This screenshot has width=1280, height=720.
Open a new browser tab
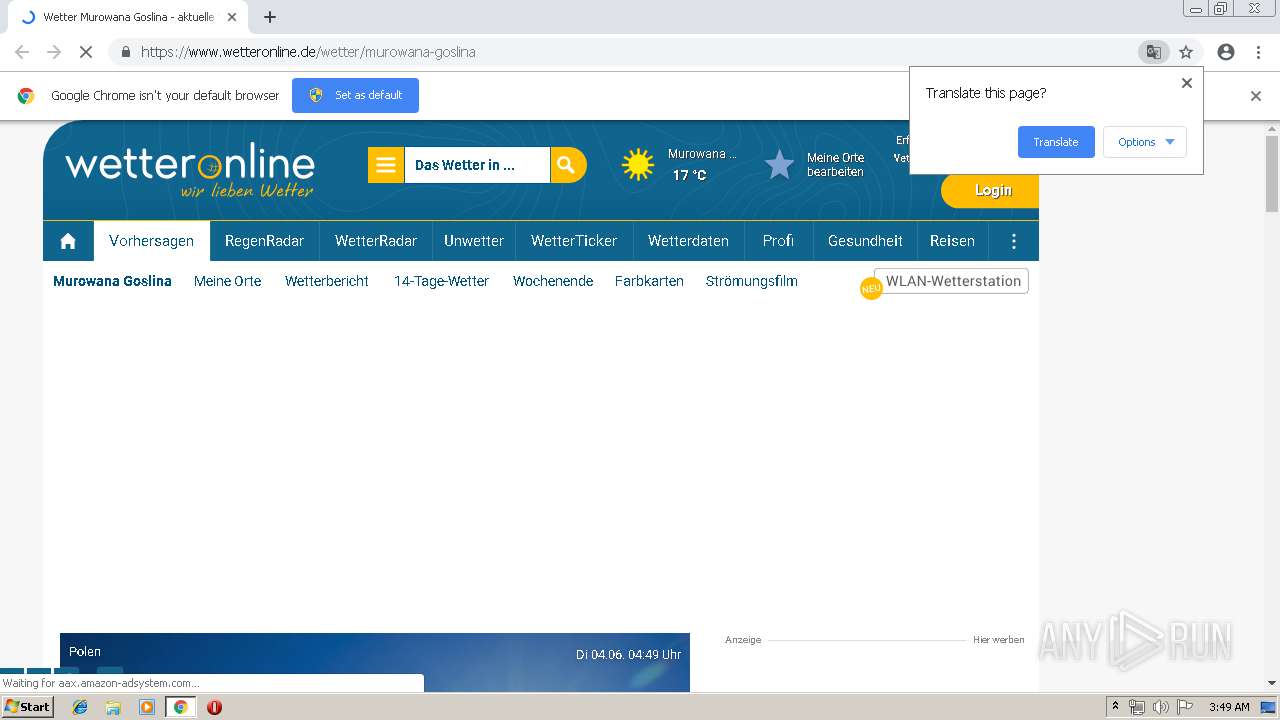(270, 17)
